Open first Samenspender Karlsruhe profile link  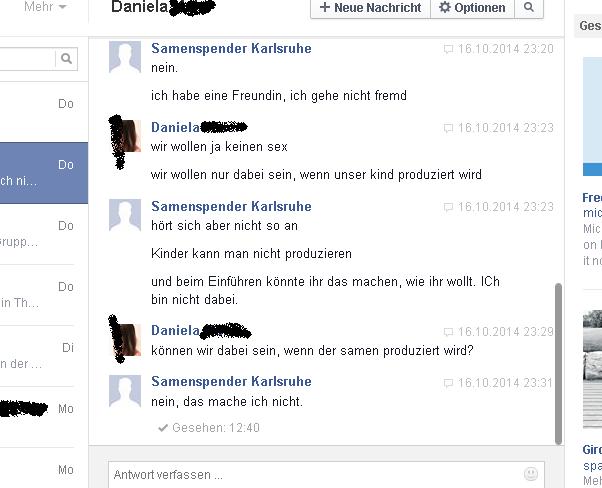(x=231, y=48)
